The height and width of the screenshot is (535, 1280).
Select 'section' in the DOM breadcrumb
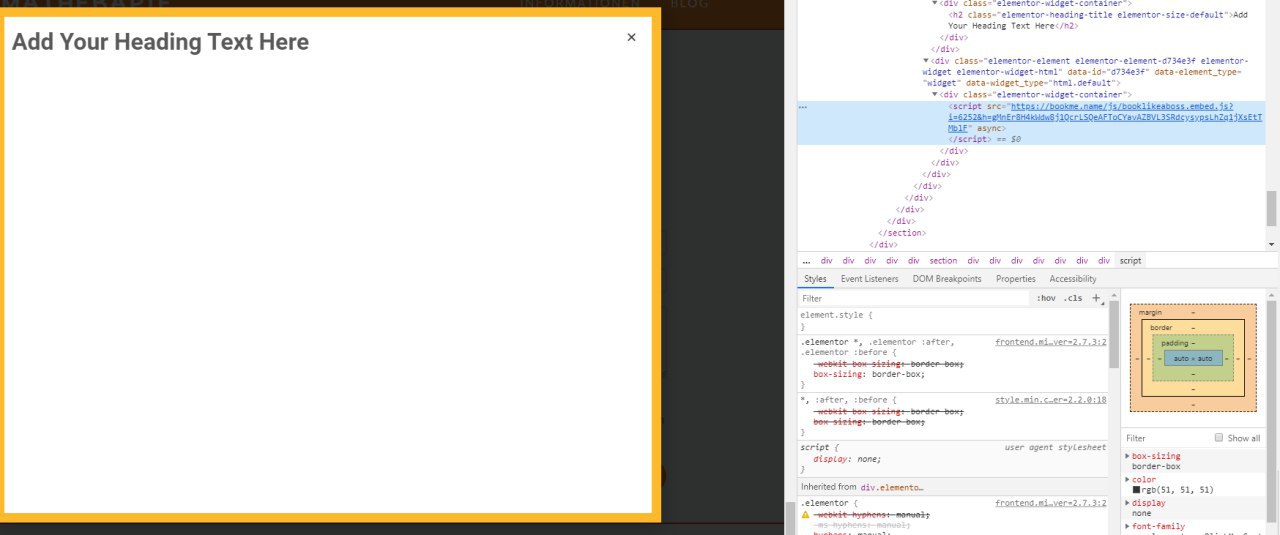(943, 260)
